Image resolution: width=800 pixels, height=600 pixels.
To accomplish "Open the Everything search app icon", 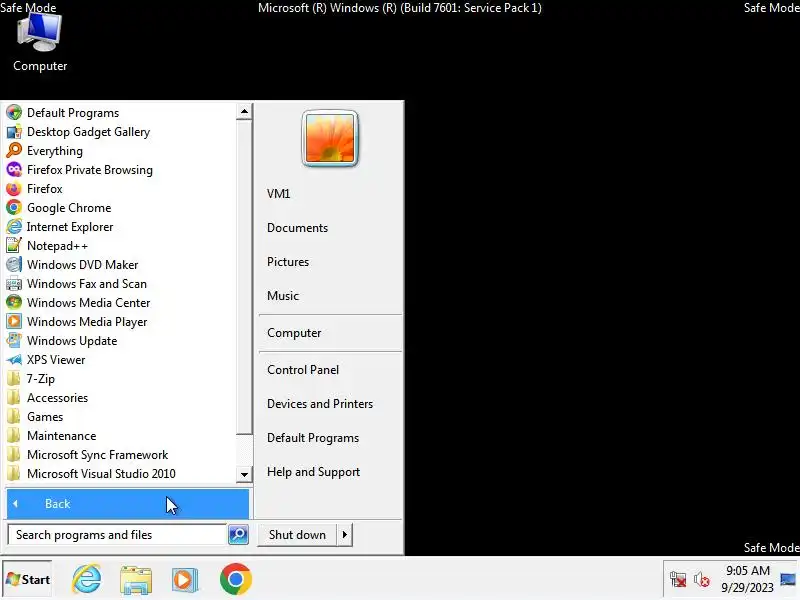I will pyautogui.click(x=14, y=151).
